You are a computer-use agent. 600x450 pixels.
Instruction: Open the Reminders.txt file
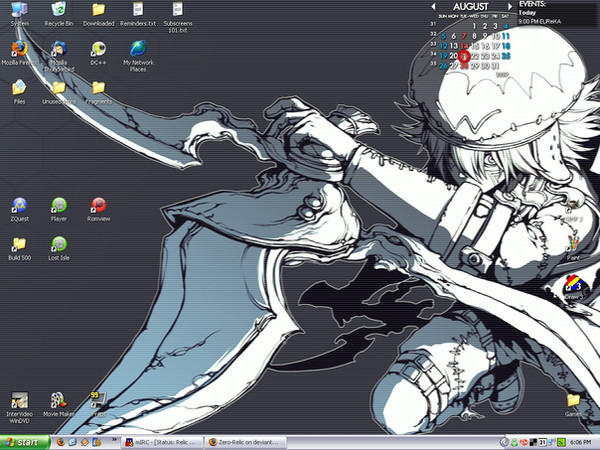click(x=138, y=10)
